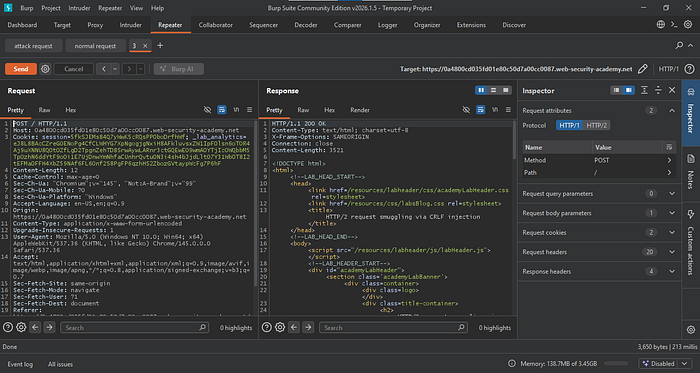700x373 pixels.
Task: Focus the Response search field
Action: 393,327
